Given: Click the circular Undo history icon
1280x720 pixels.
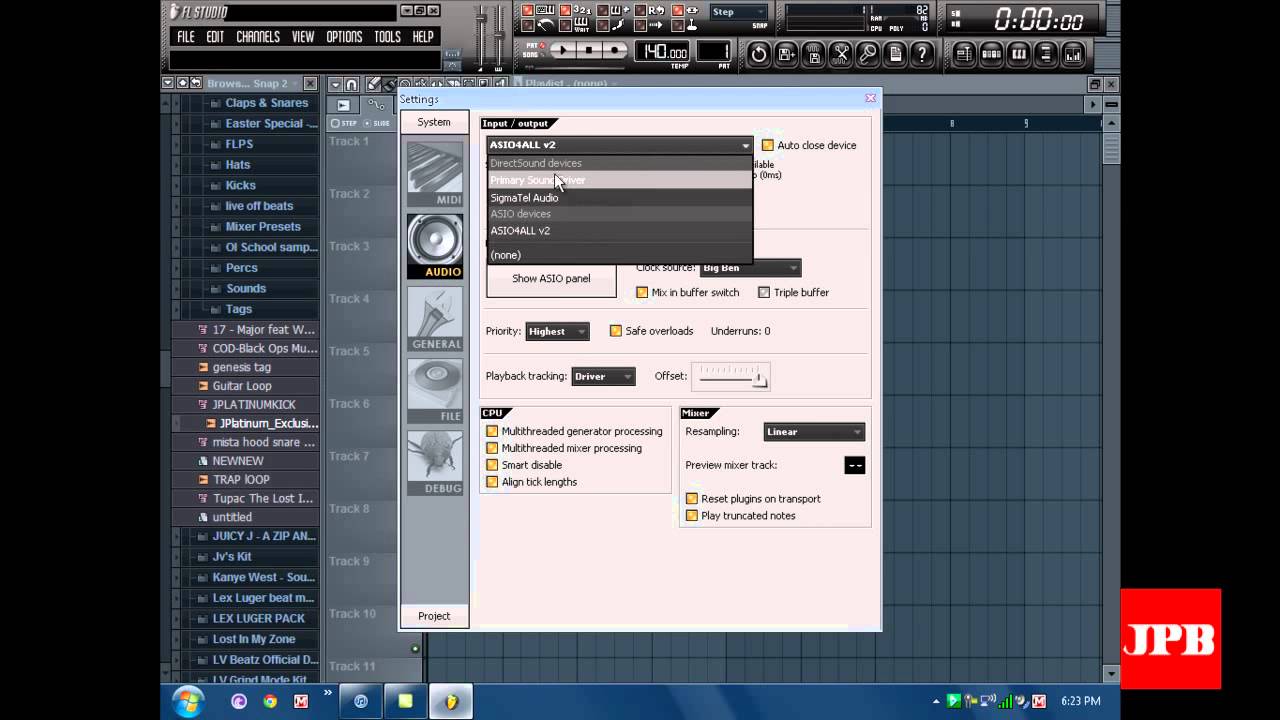Looking at the screenshot, I should [759, 53].
